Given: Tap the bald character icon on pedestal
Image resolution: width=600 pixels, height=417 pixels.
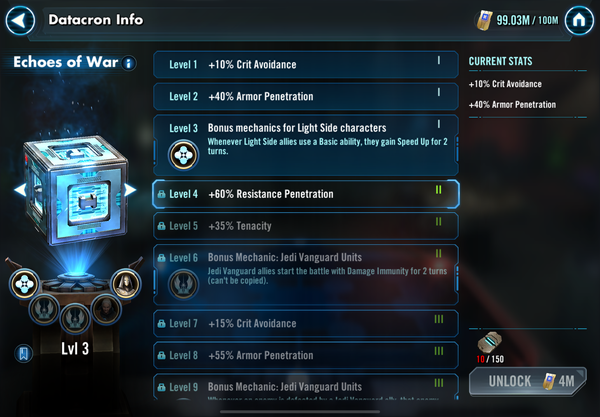Looking at the screenshot, I should pos(106,309).
